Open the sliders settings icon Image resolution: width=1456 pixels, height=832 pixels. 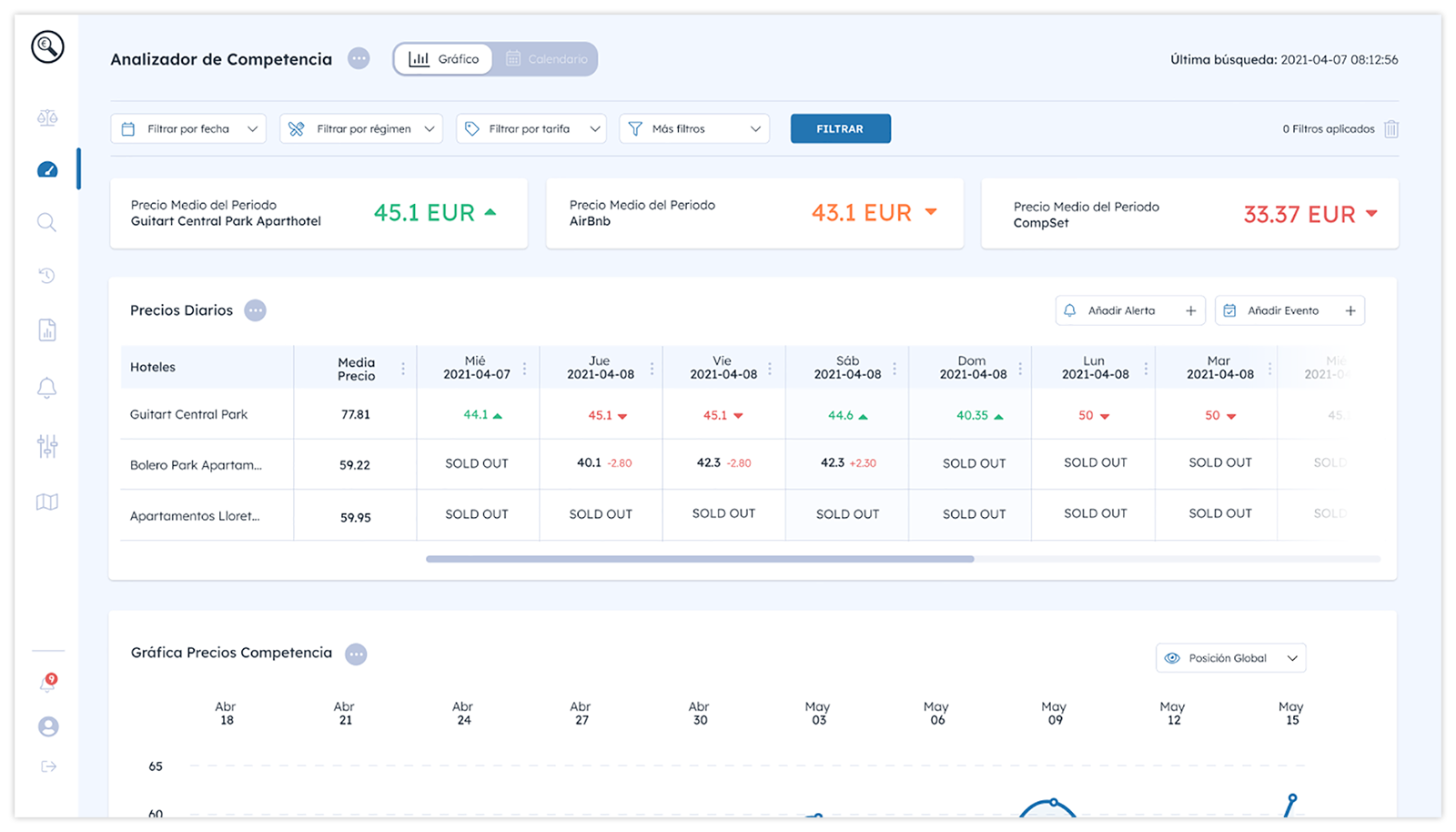click(47, 445)
